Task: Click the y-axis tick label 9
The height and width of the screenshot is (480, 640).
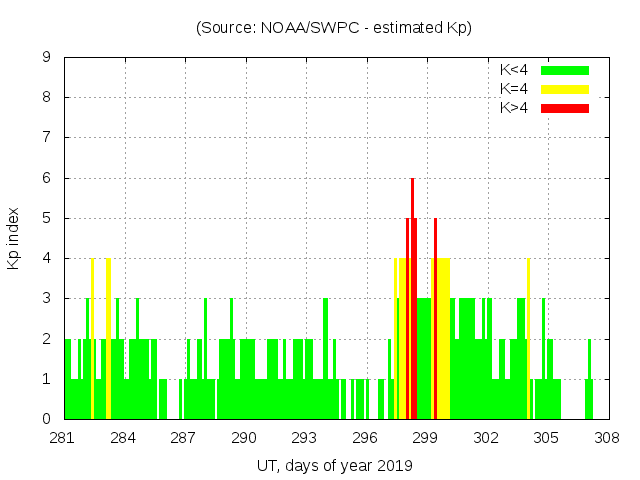Action: tap(47, 58)
